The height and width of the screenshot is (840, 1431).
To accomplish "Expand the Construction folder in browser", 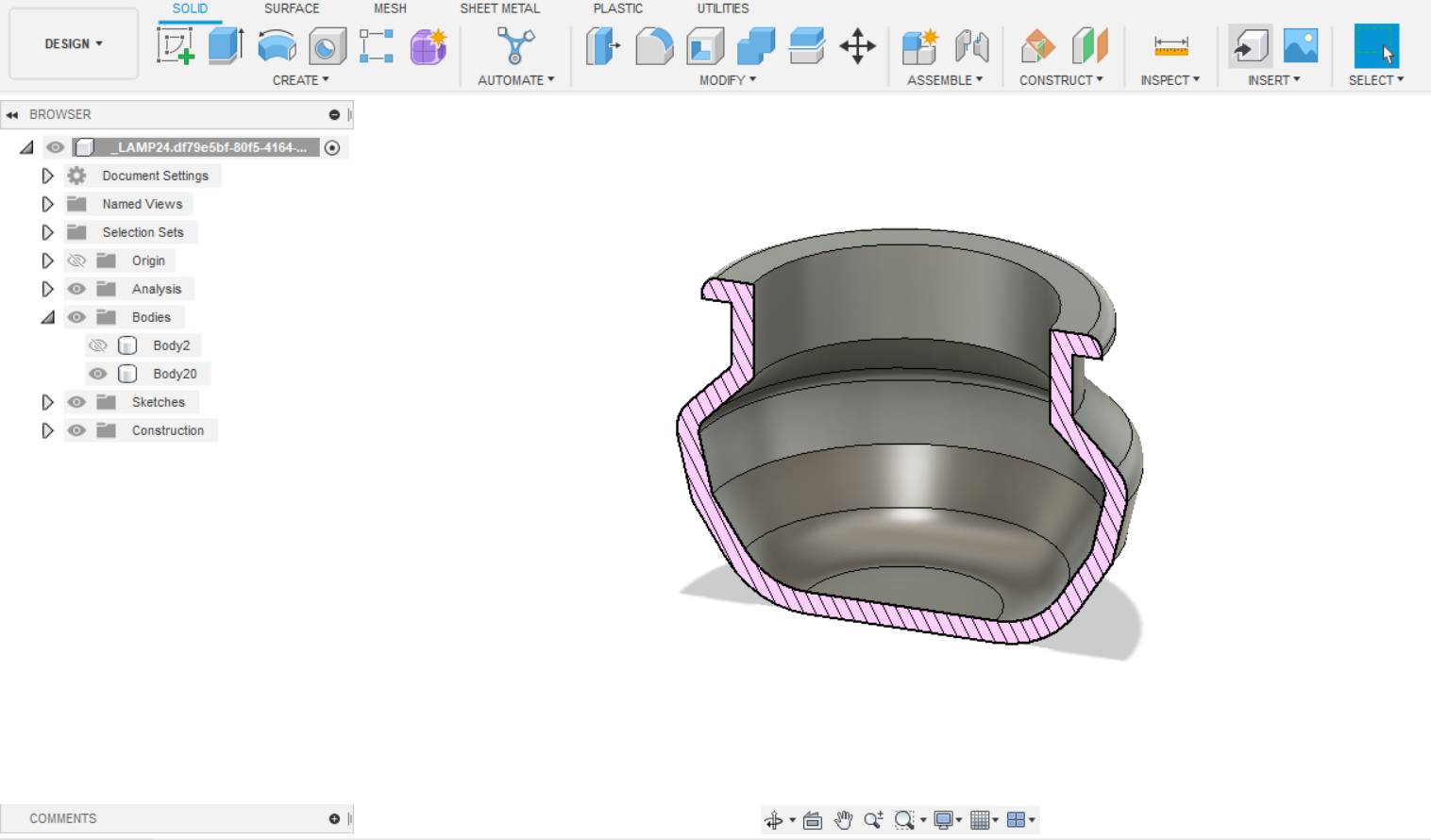I will (47, 430).
